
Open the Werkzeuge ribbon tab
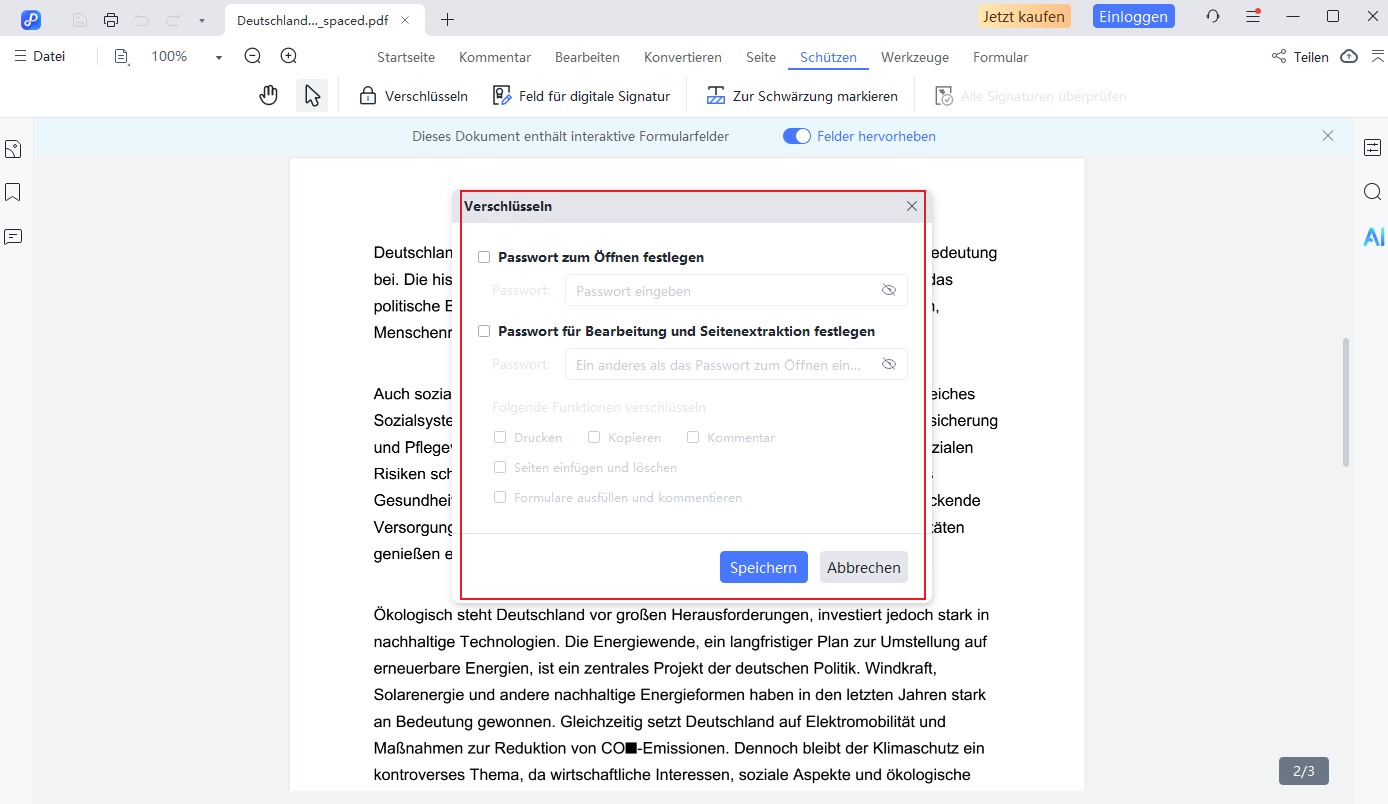point(914,57)
